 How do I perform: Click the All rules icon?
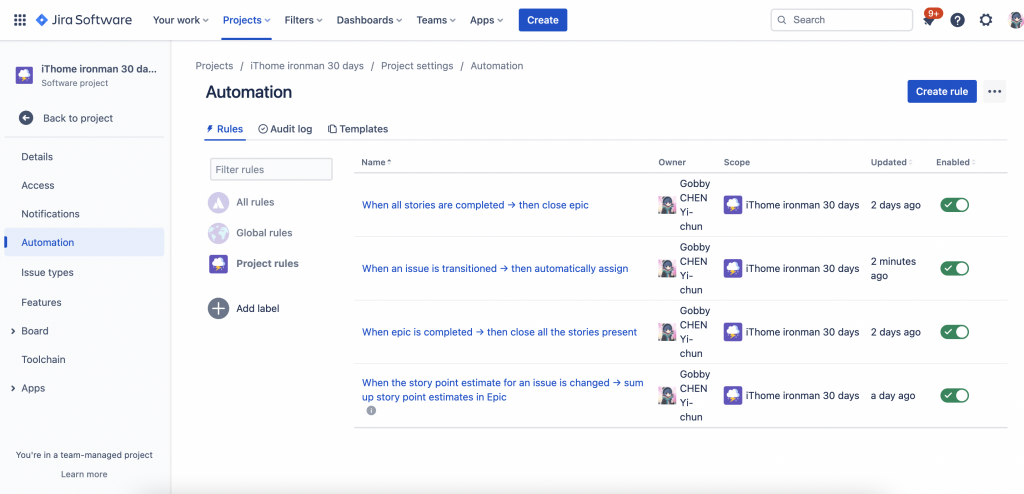[218, 203]
